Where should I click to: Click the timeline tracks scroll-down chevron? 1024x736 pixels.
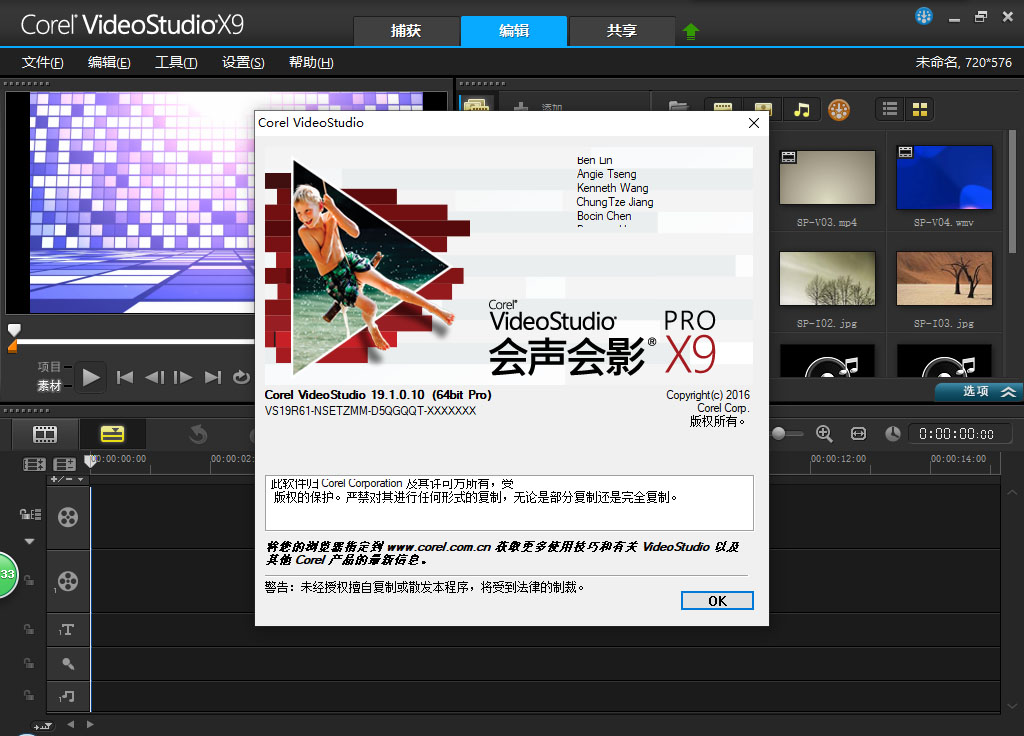click(x=1012, y=706)
